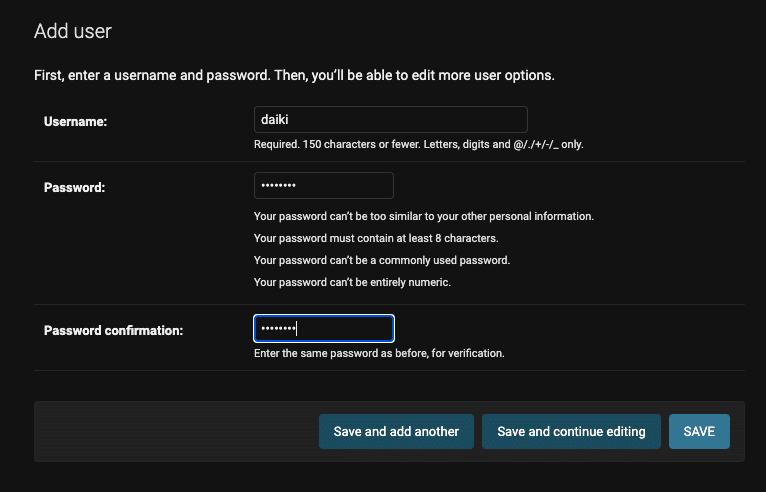Click the SAVE button
Viewport: 766px width, 492px height.
[699, 431]
